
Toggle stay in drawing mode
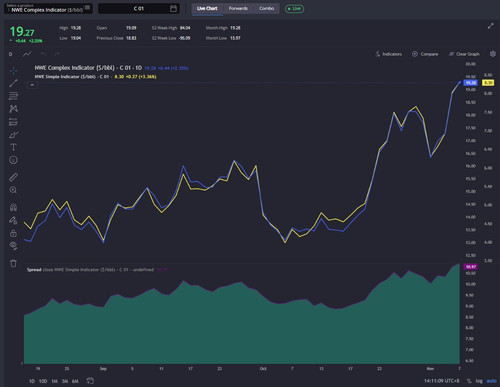coord(13,220)
